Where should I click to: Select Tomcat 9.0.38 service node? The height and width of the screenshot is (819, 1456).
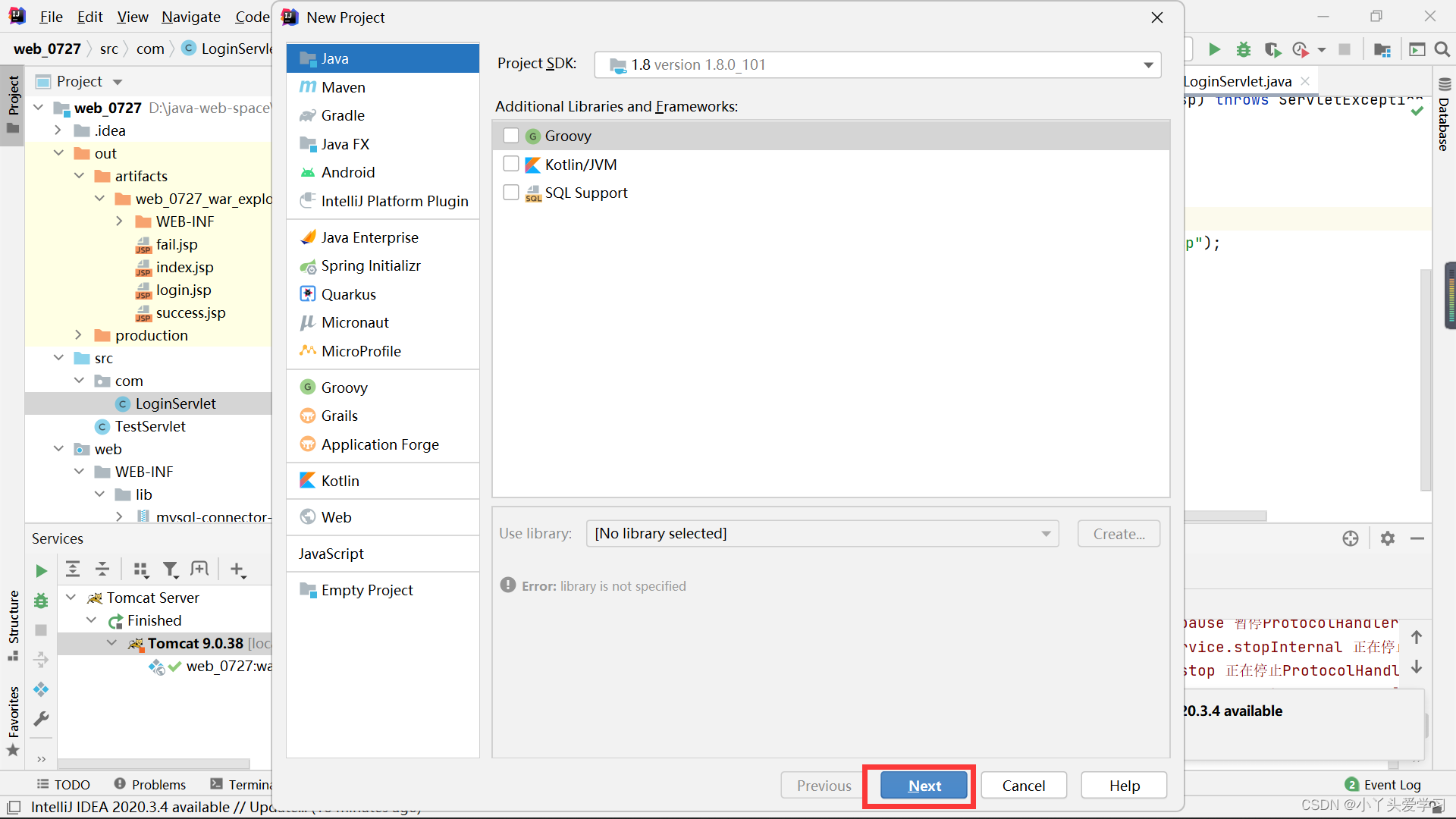click(x=196, y=643)
